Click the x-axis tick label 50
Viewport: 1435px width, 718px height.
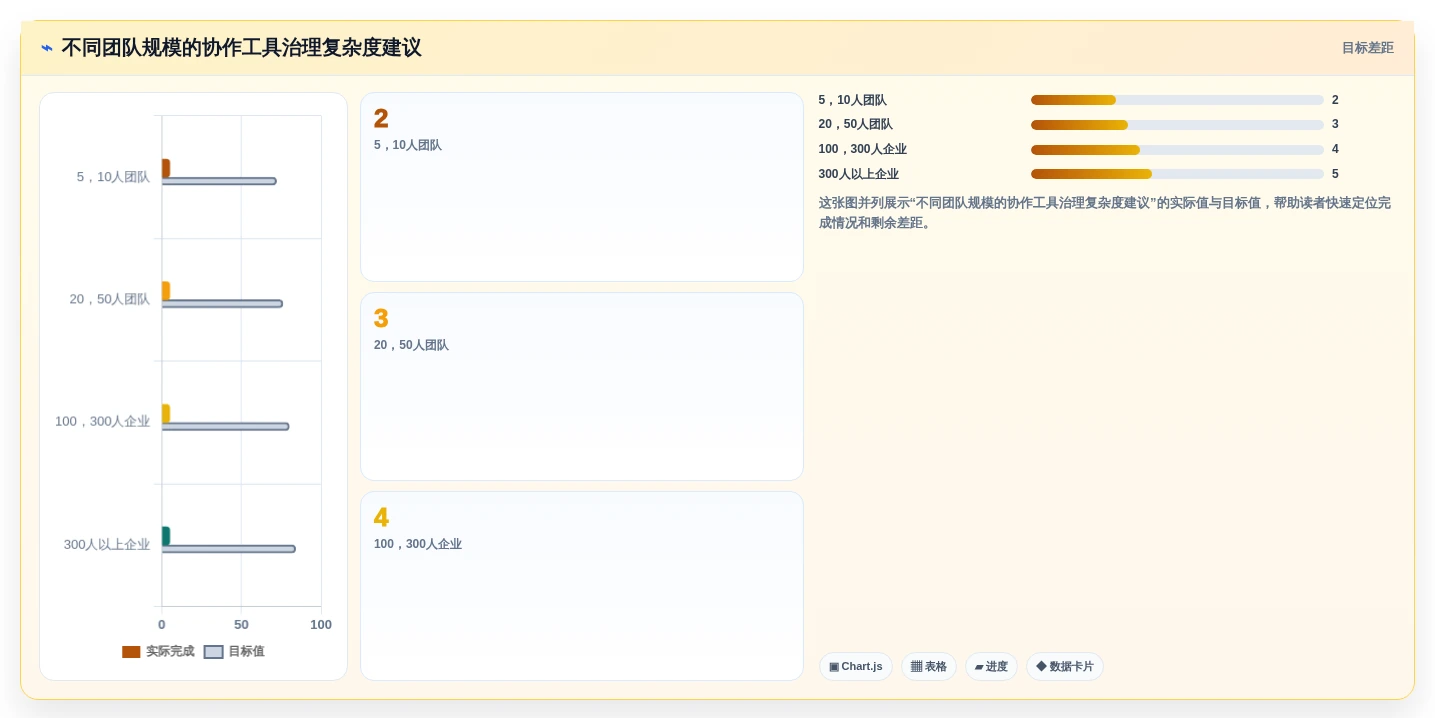tap(241, 625)
